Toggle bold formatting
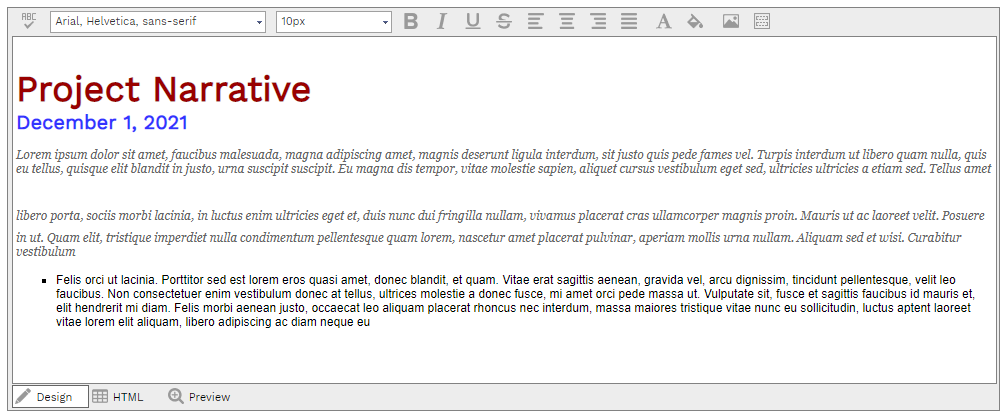Image resolution: width=1005 pixels, height=415 pixels. 410,21
